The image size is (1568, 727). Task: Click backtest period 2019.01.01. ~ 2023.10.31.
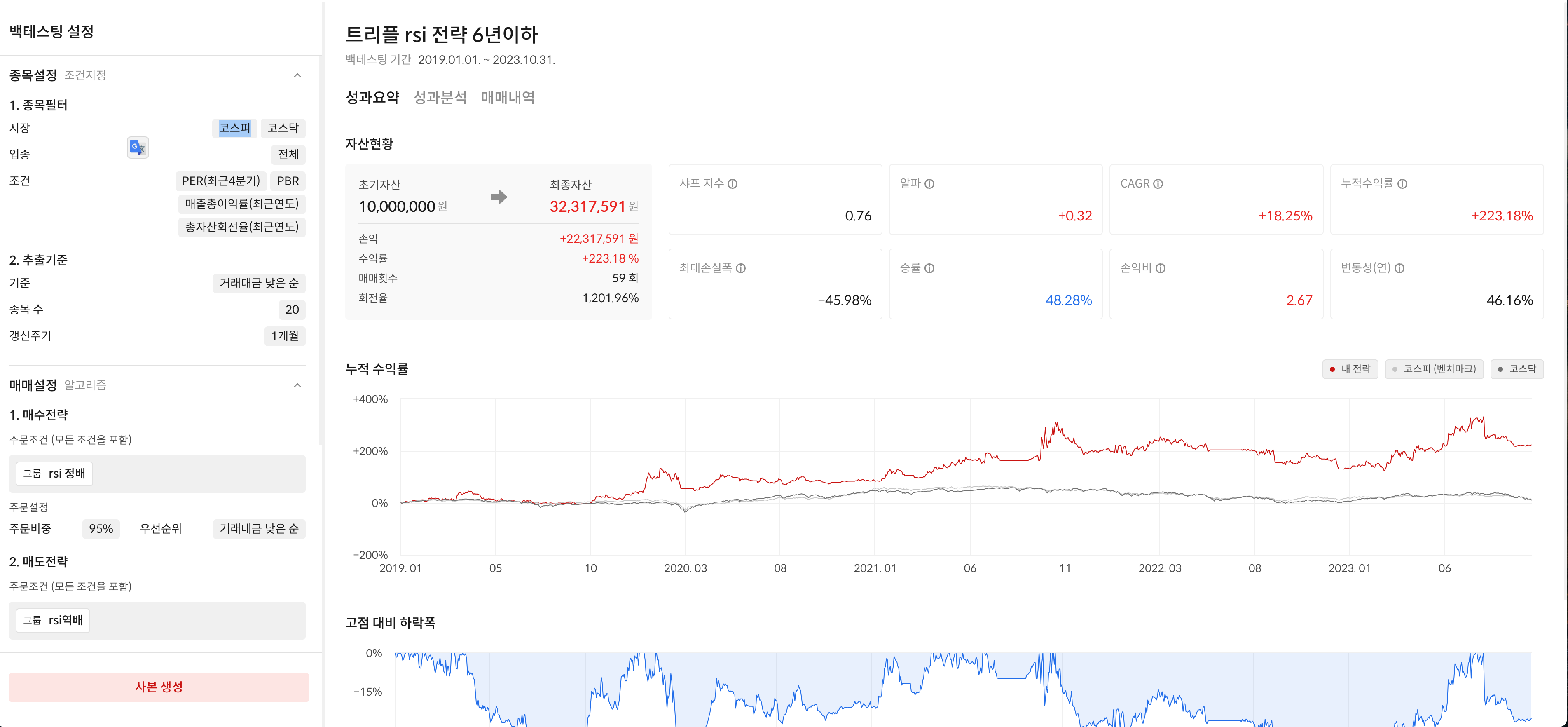pos(487,60)
